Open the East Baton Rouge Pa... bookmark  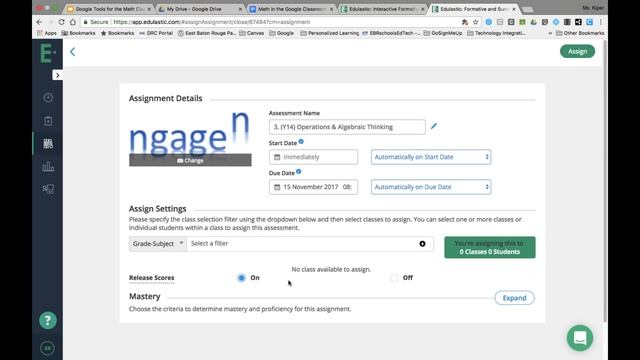click(207, 33)
